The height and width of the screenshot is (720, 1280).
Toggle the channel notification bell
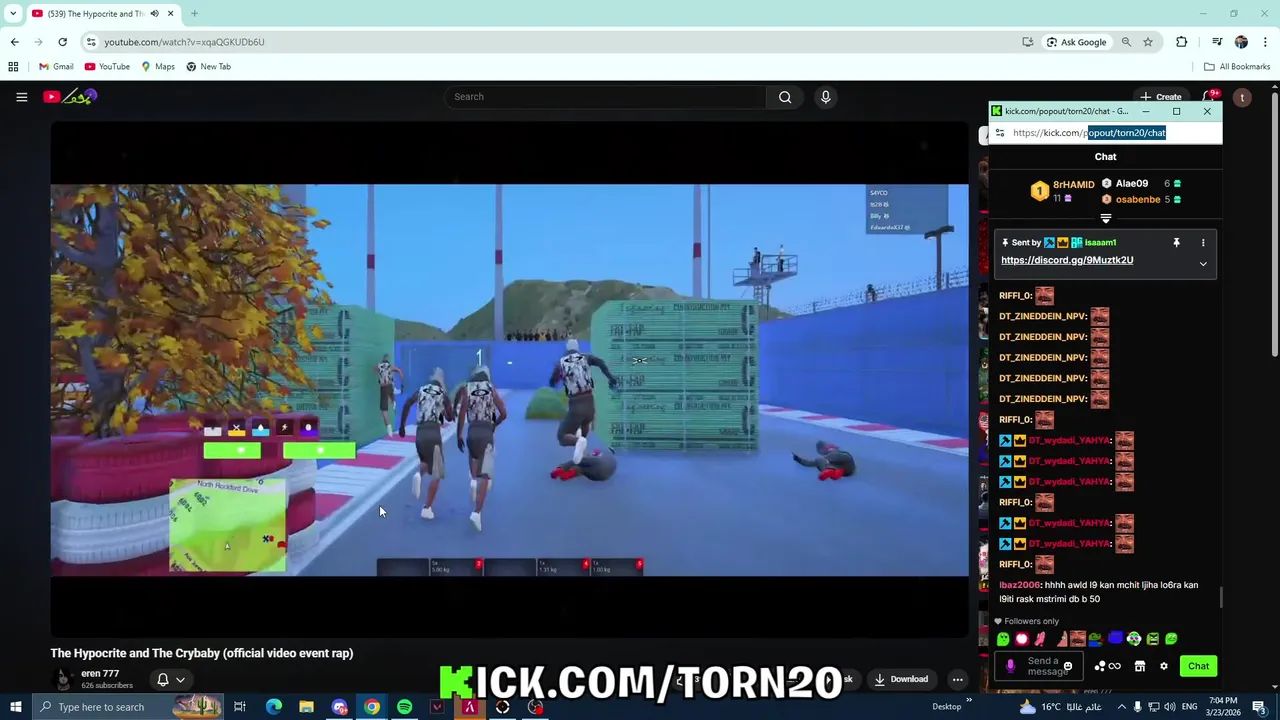point(163,680)
